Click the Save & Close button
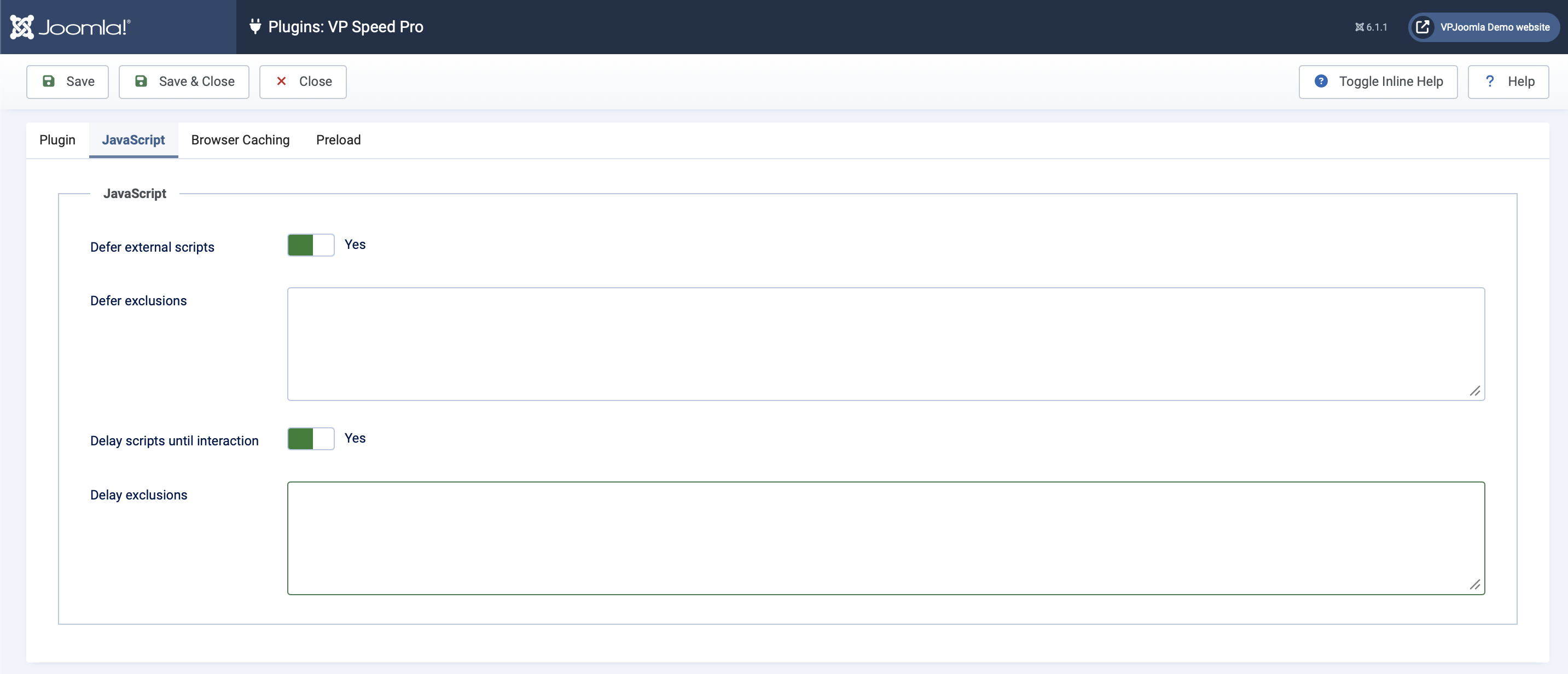Screen dimensions: 1568x674 click(x=184, y=82)
